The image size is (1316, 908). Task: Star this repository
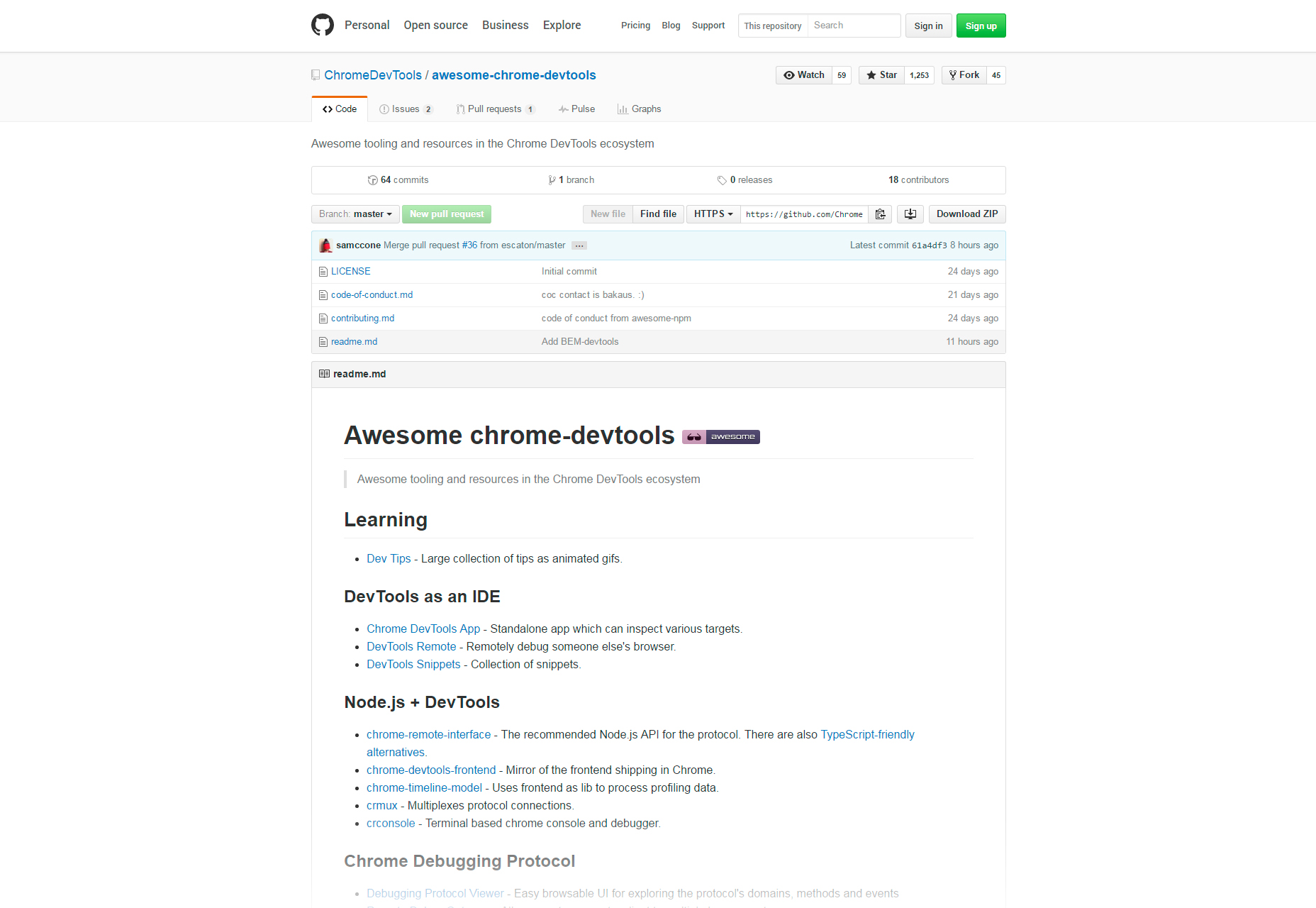[x=881, y=75]
